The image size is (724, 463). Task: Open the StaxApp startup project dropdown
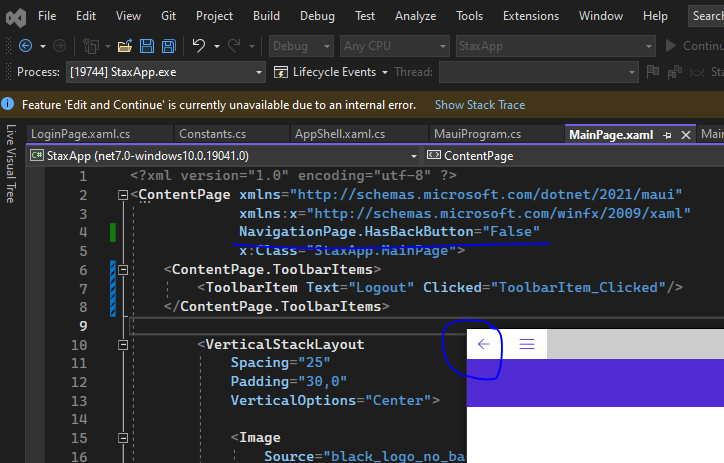click(556, 46)
